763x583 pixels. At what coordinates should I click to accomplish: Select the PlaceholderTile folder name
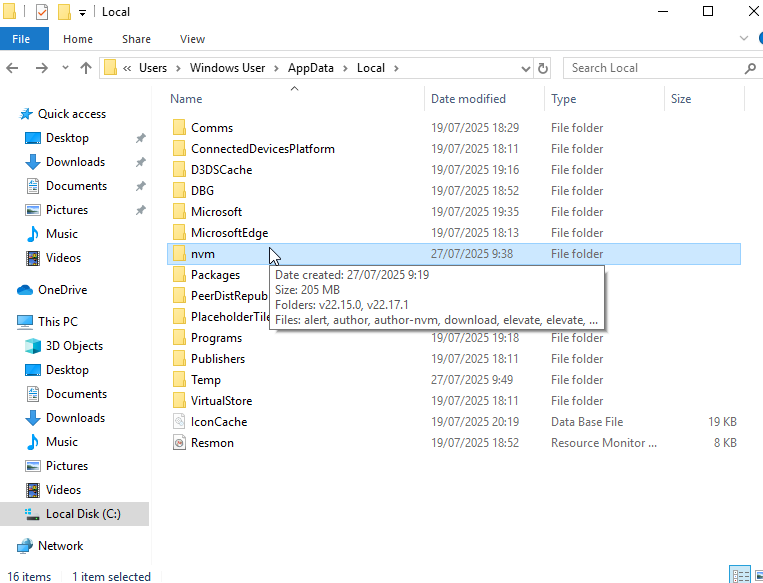230,317
